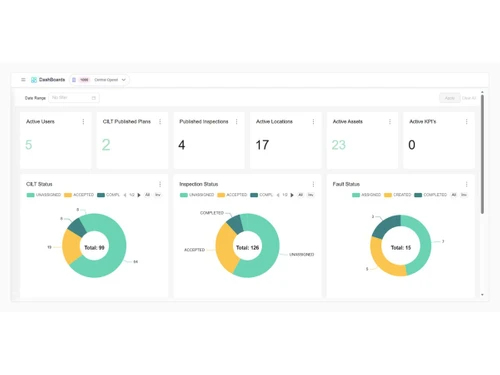Open Active KPI's card options menu
The image size is (500, 375).
[x=467, y=122]
